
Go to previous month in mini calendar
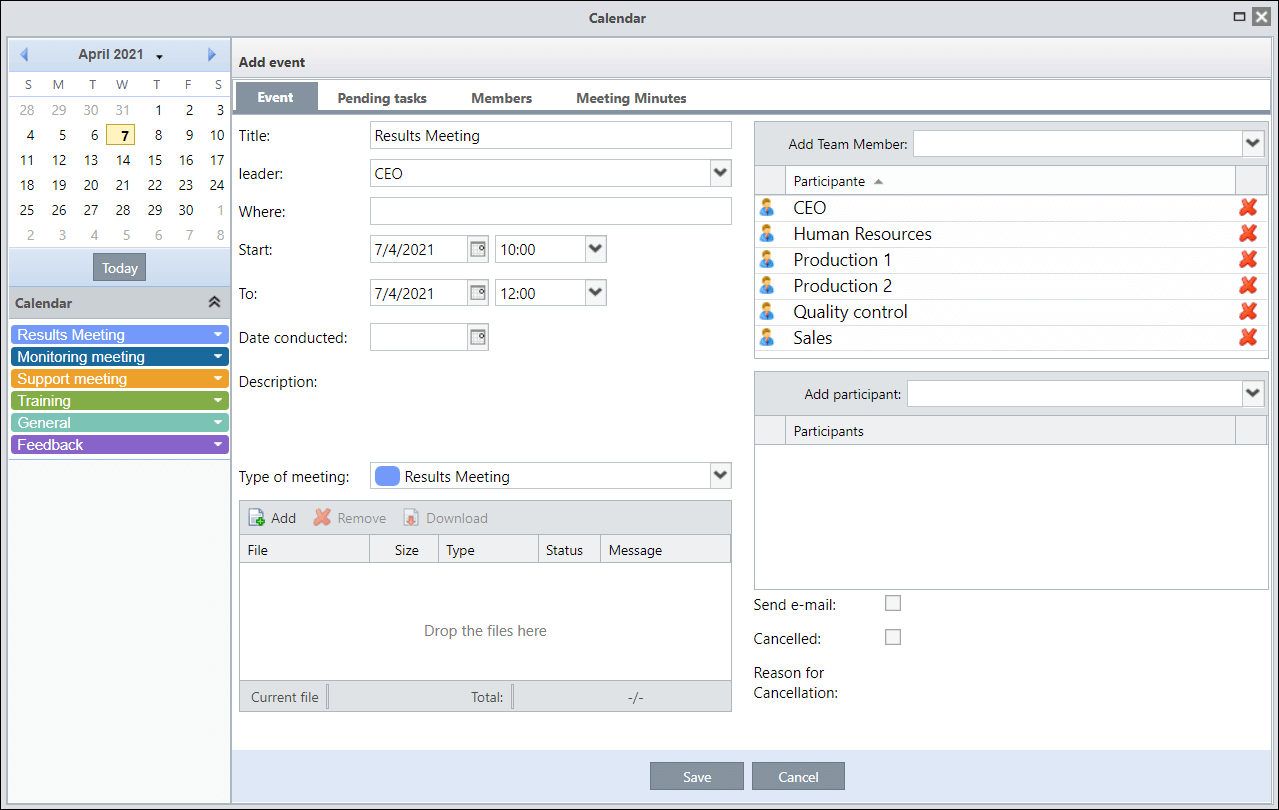[x=24, y=54]
